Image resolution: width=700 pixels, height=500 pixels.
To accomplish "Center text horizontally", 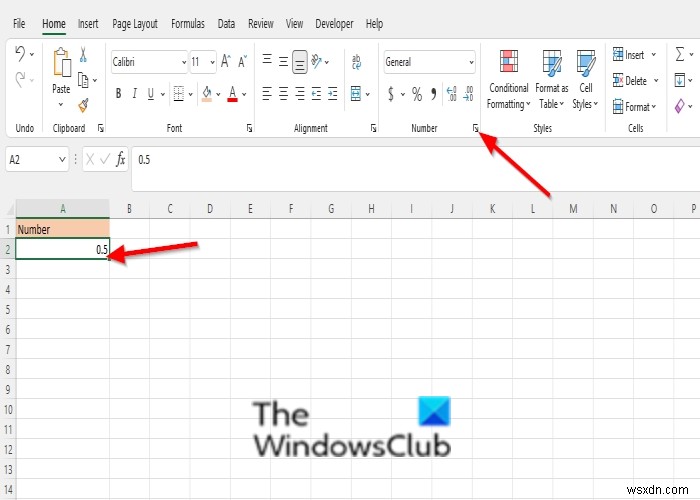I will (x=283, y=94).
